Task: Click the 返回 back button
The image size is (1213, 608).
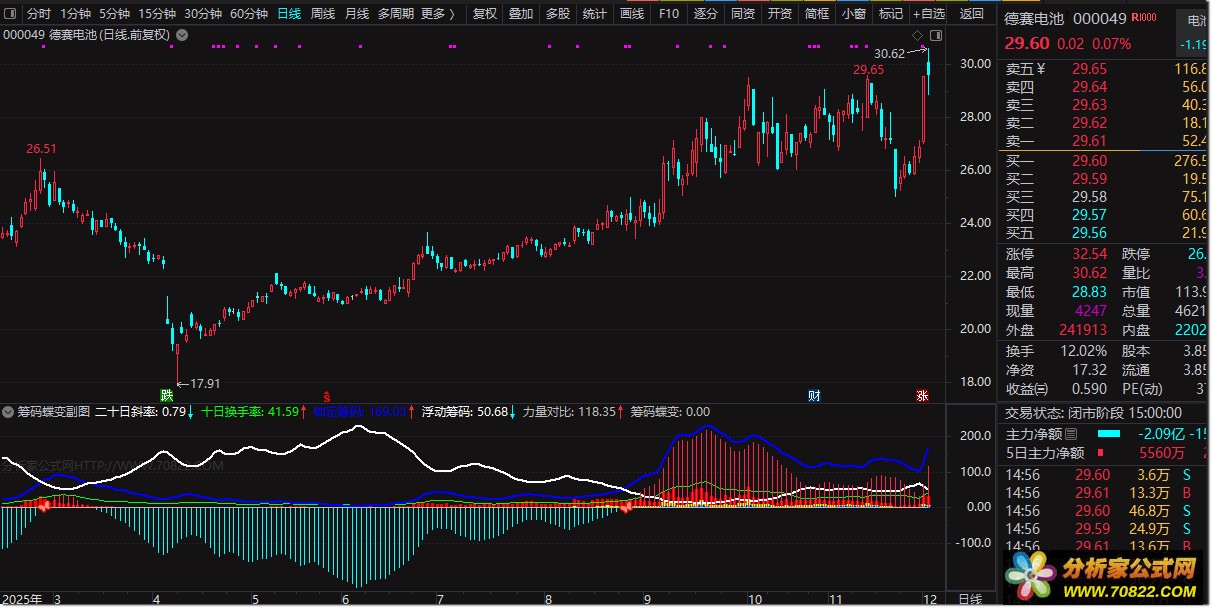Action: [971, 14]
